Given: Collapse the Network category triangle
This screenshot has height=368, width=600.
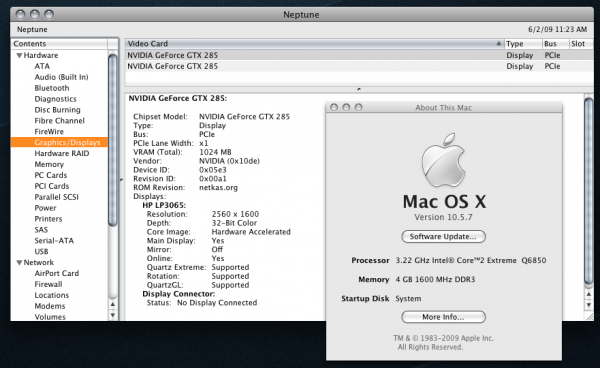Looking at the screenshot, I should coord(19,263).
